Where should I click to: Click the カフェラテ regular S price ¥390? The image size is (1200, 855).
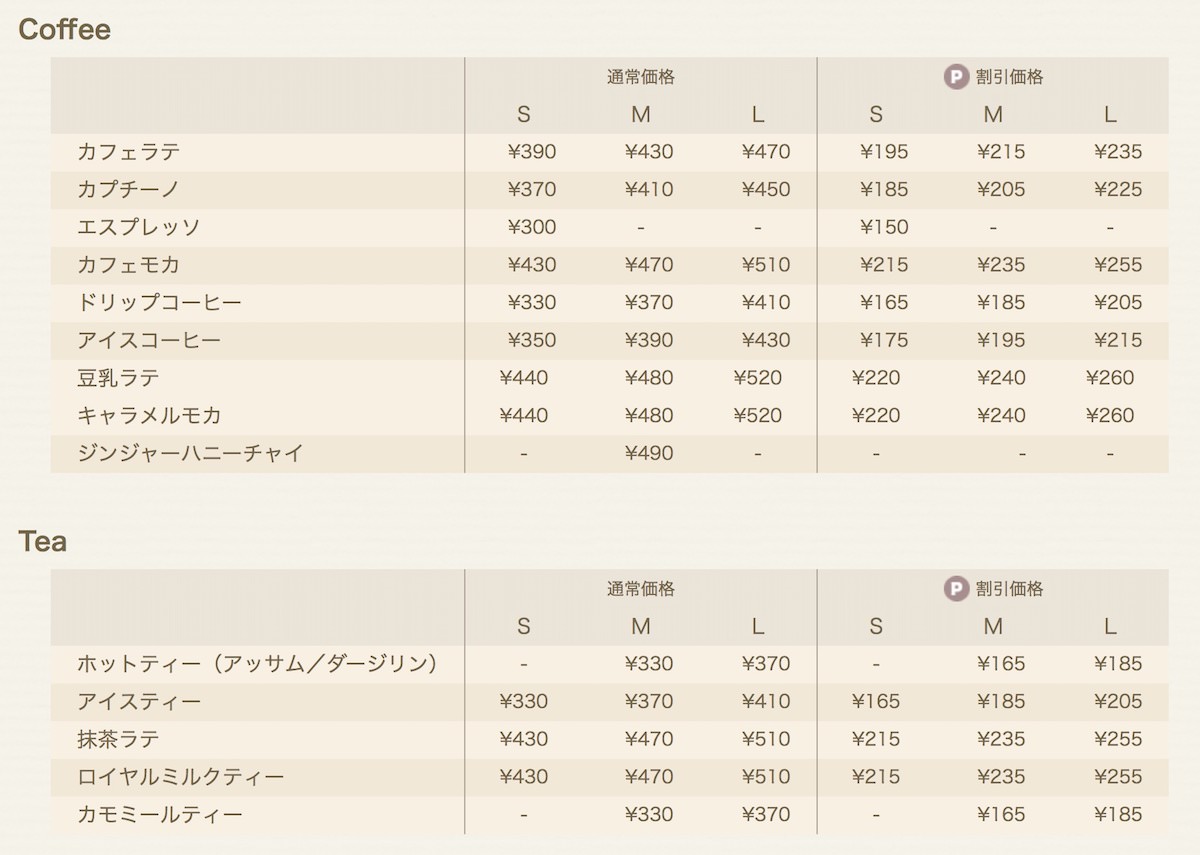[532, 152]
